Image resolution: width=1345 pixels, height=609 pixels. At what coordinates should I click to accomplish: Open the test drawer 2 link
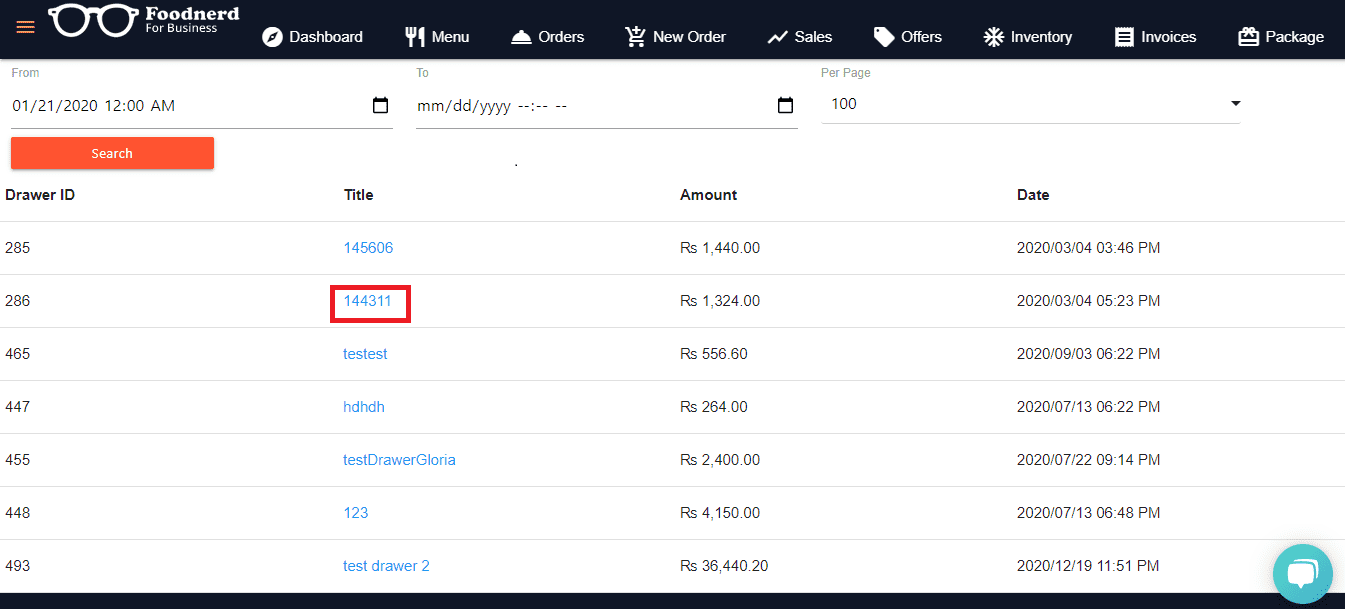click(x=386, y=566)
